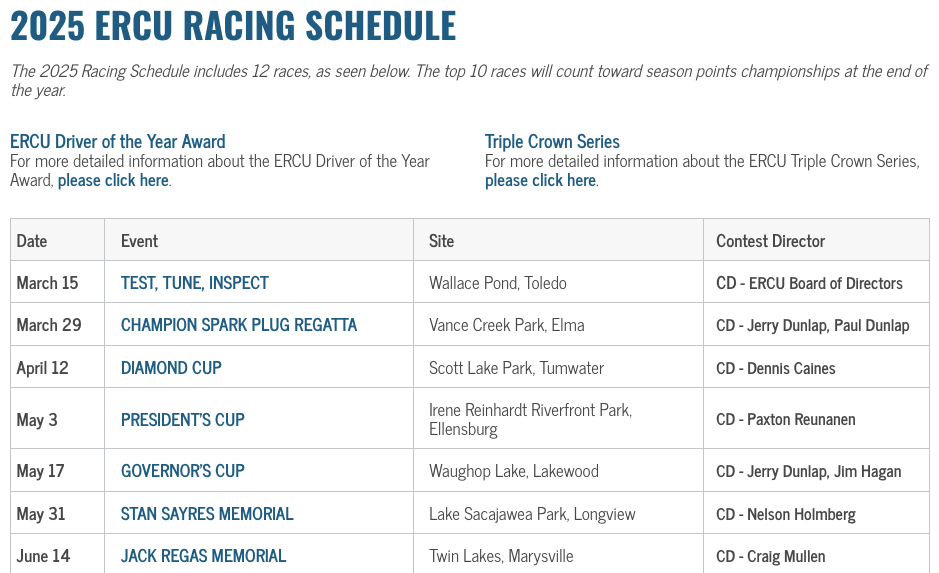Open the TEST, TUNE, INSPECT event link
939x573 pixels.
[195, 283]
